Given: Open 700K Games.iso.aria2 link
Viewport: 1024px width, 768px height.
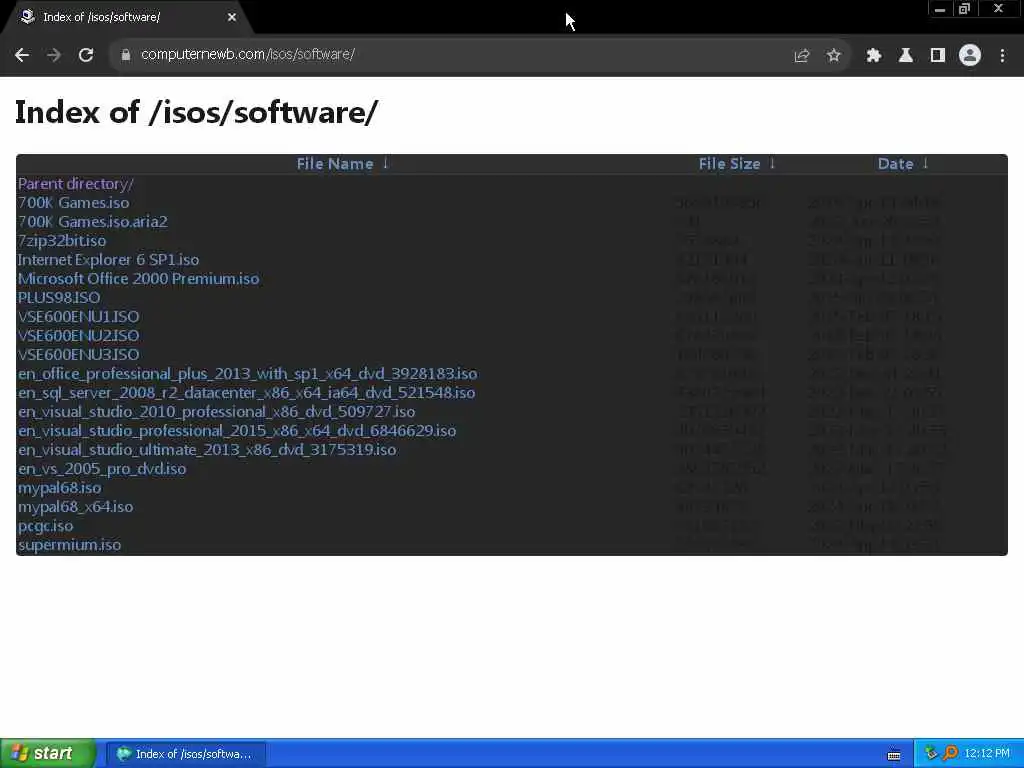Looking at the screenshot, I should (93, 222).
